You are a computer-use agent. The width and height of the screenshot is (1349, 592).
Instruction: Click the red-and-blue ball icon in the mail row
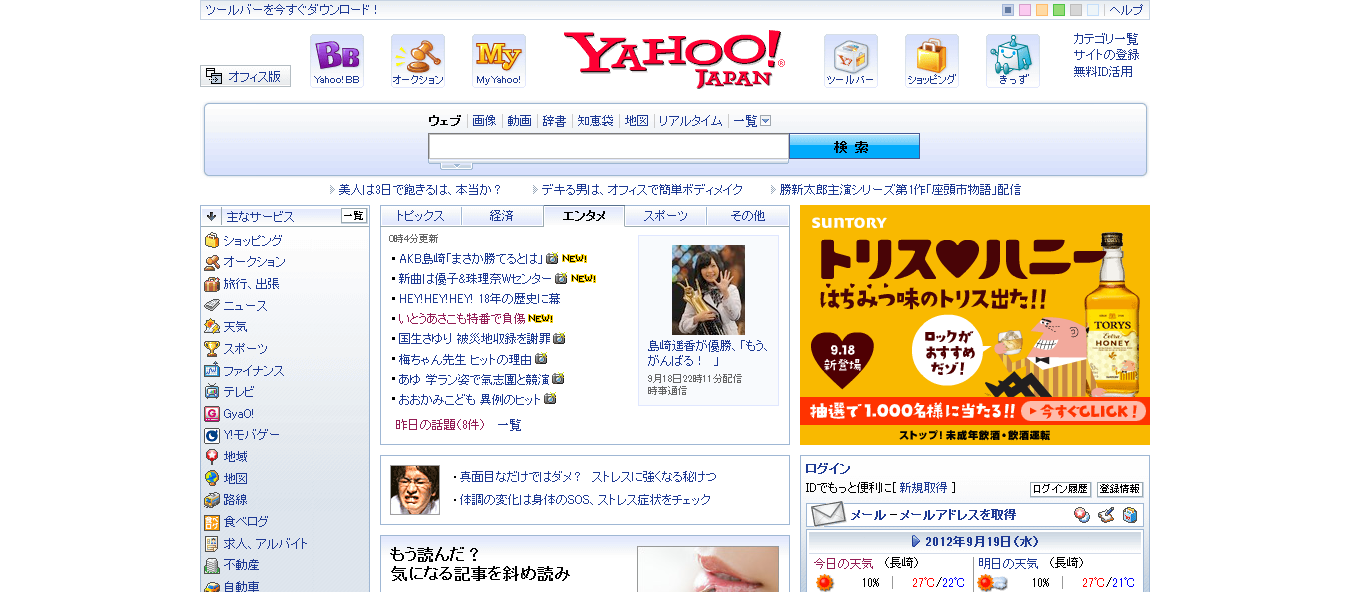(1081, 515)
